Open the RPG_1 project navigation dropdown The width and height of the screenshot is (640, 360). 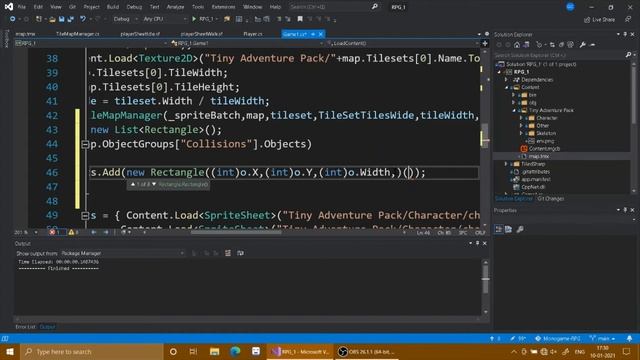click(x=91, y=43)
